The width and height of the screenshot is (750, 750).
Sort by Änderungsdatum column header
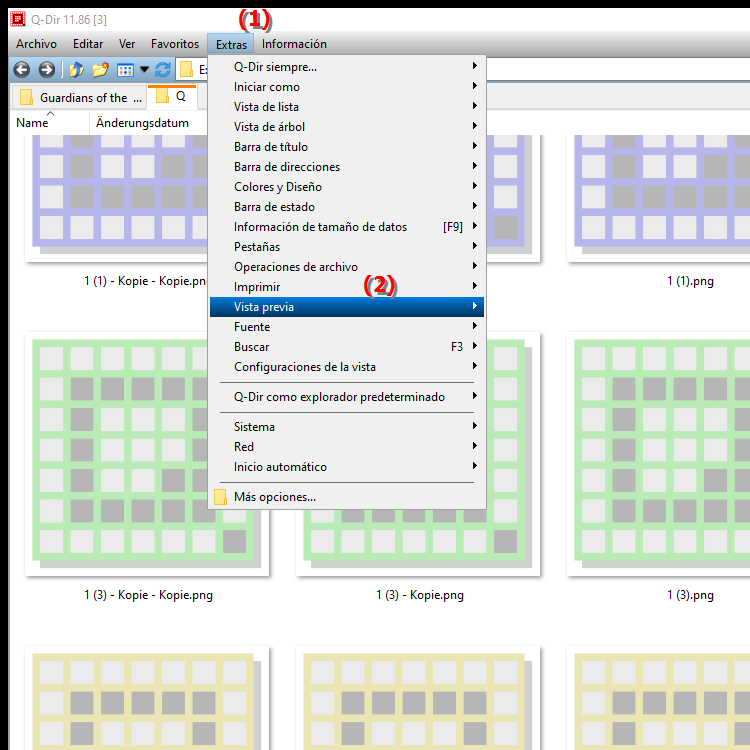pos(142,123)
